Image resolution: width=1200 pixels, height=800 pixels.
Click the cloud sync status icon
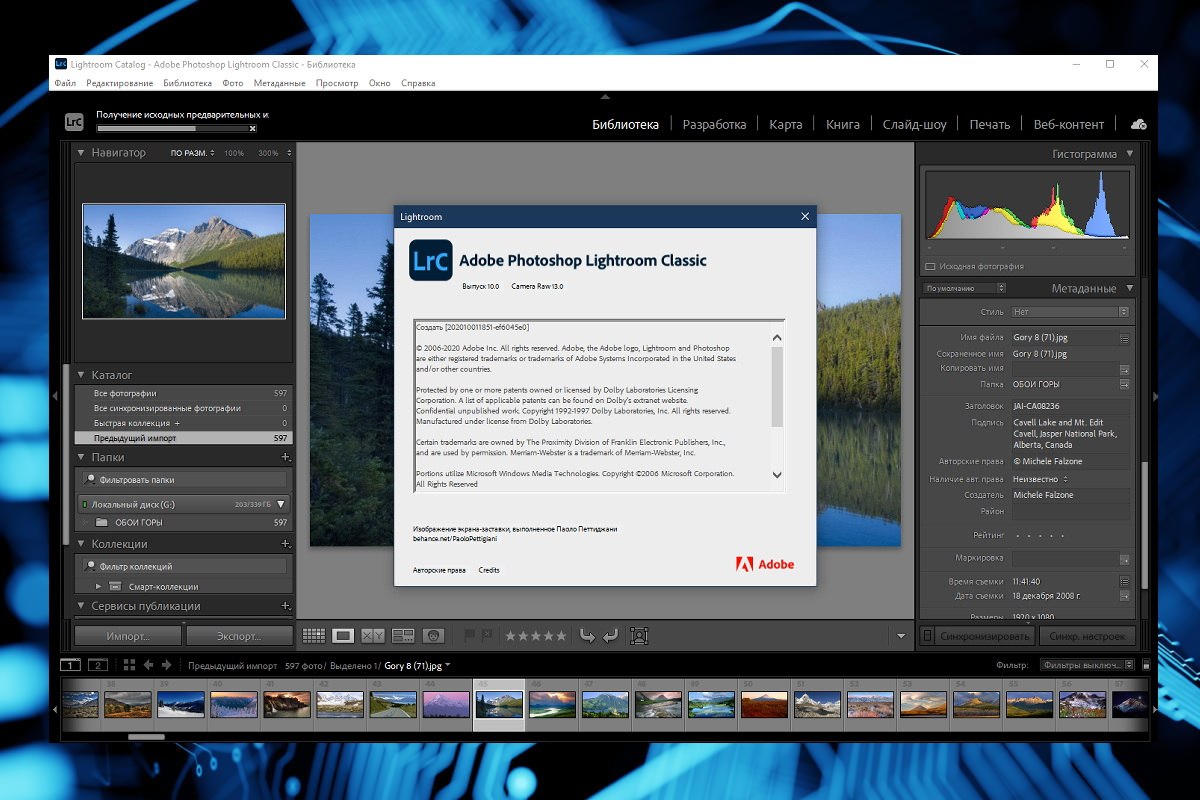click(1138, 124)
